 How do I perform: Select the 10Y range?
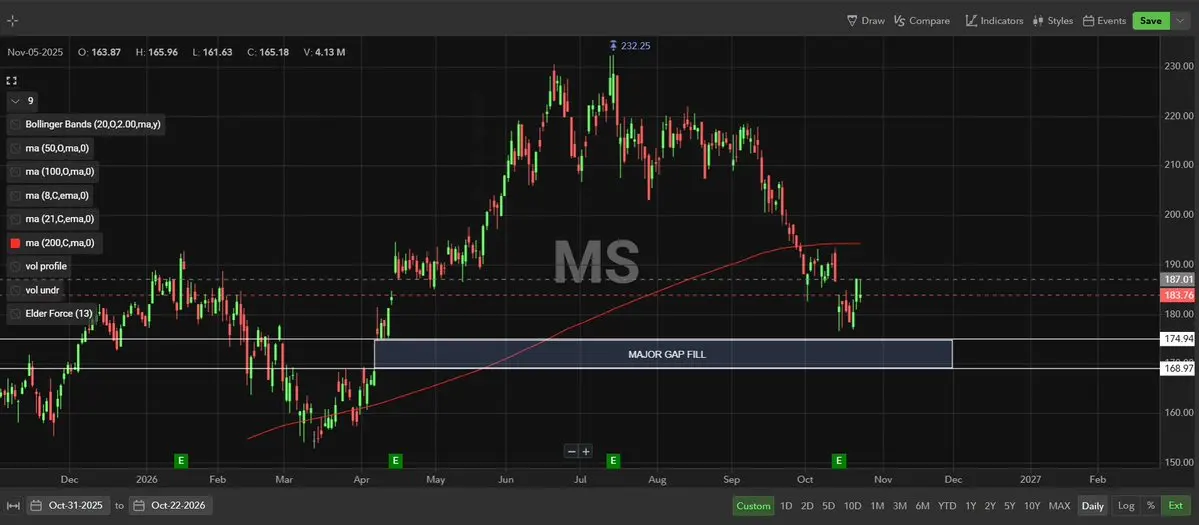1032,505
